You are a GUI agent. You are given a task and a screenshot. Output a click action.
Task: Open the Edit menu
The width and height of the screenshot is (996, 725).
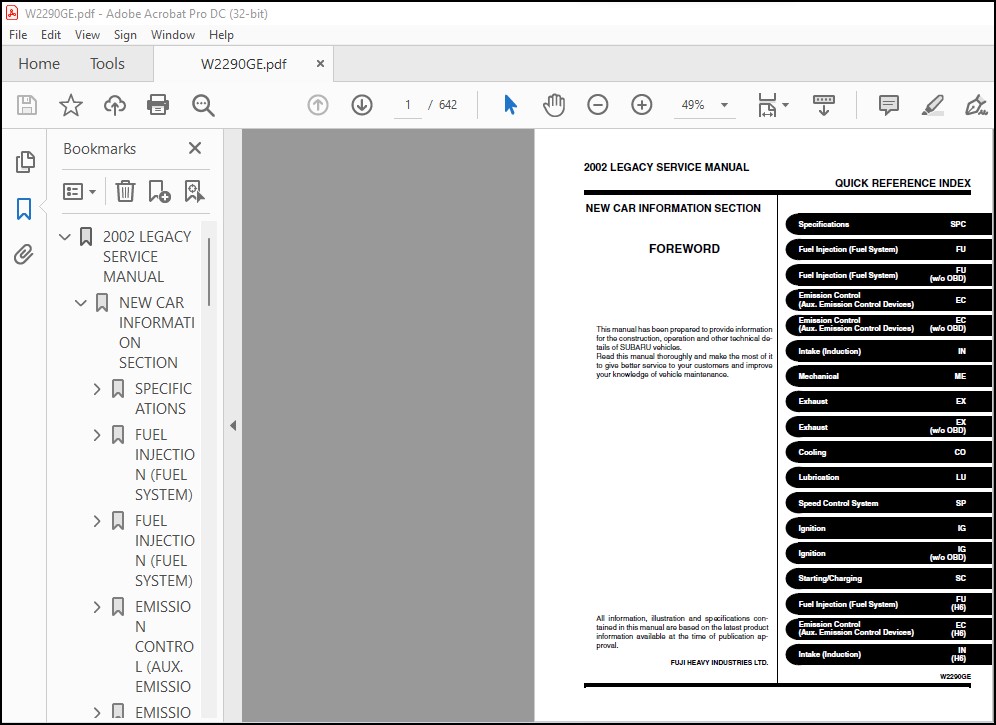pyautogui.click(x=51, y=35)
